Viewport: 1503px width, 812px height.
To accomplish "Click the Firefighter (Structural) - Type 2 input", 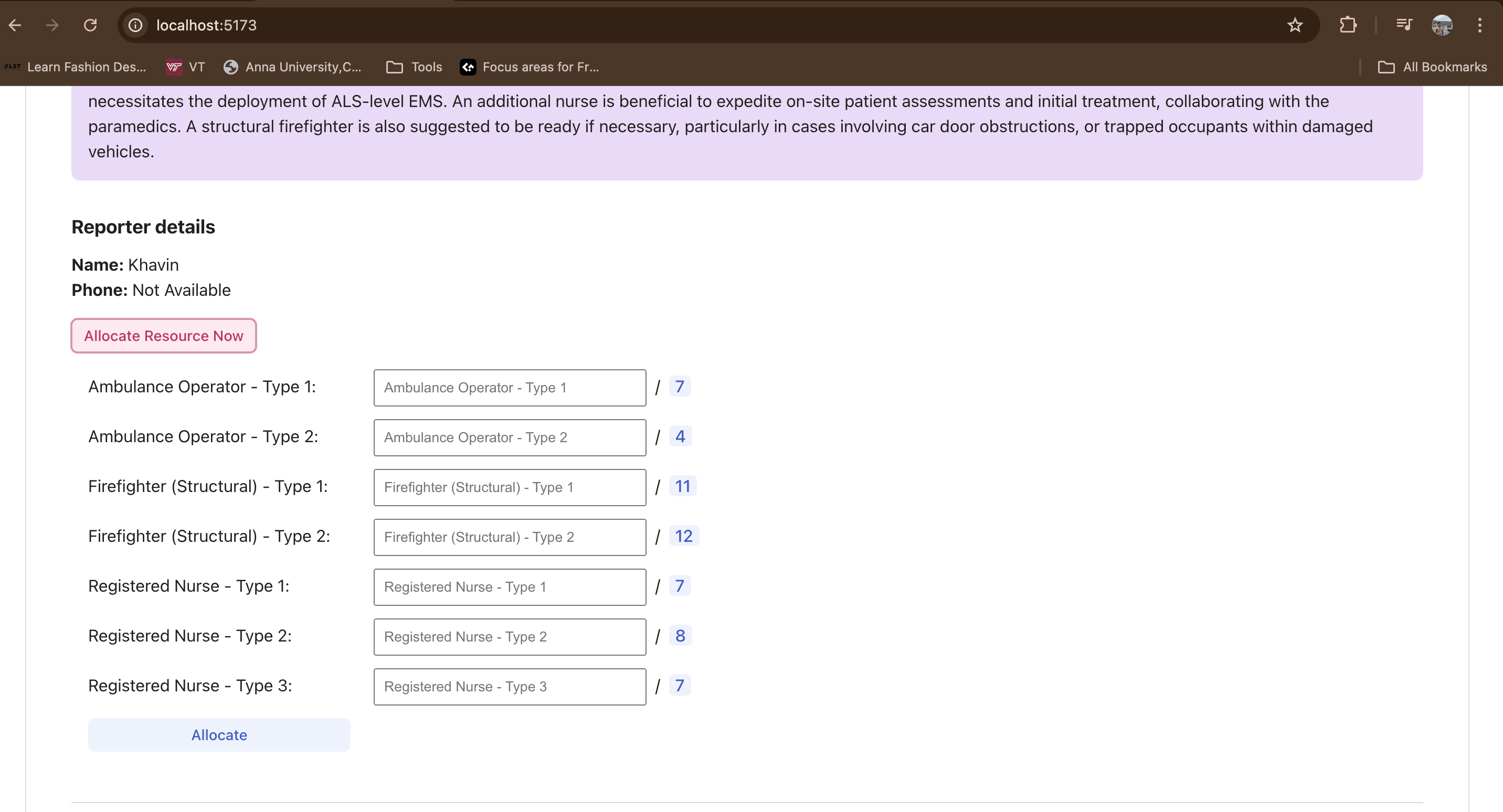I will [510, 537].
